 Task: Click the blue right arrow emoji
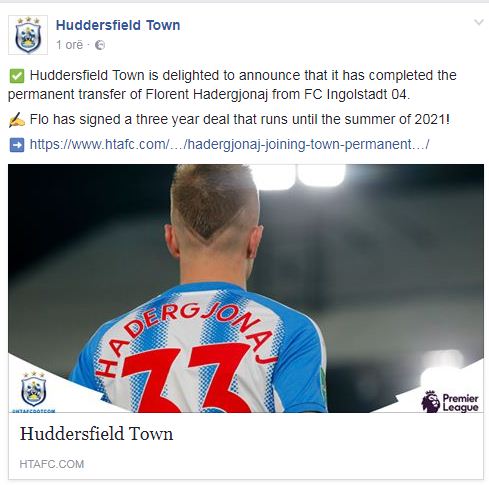click(x=17, y=145)
